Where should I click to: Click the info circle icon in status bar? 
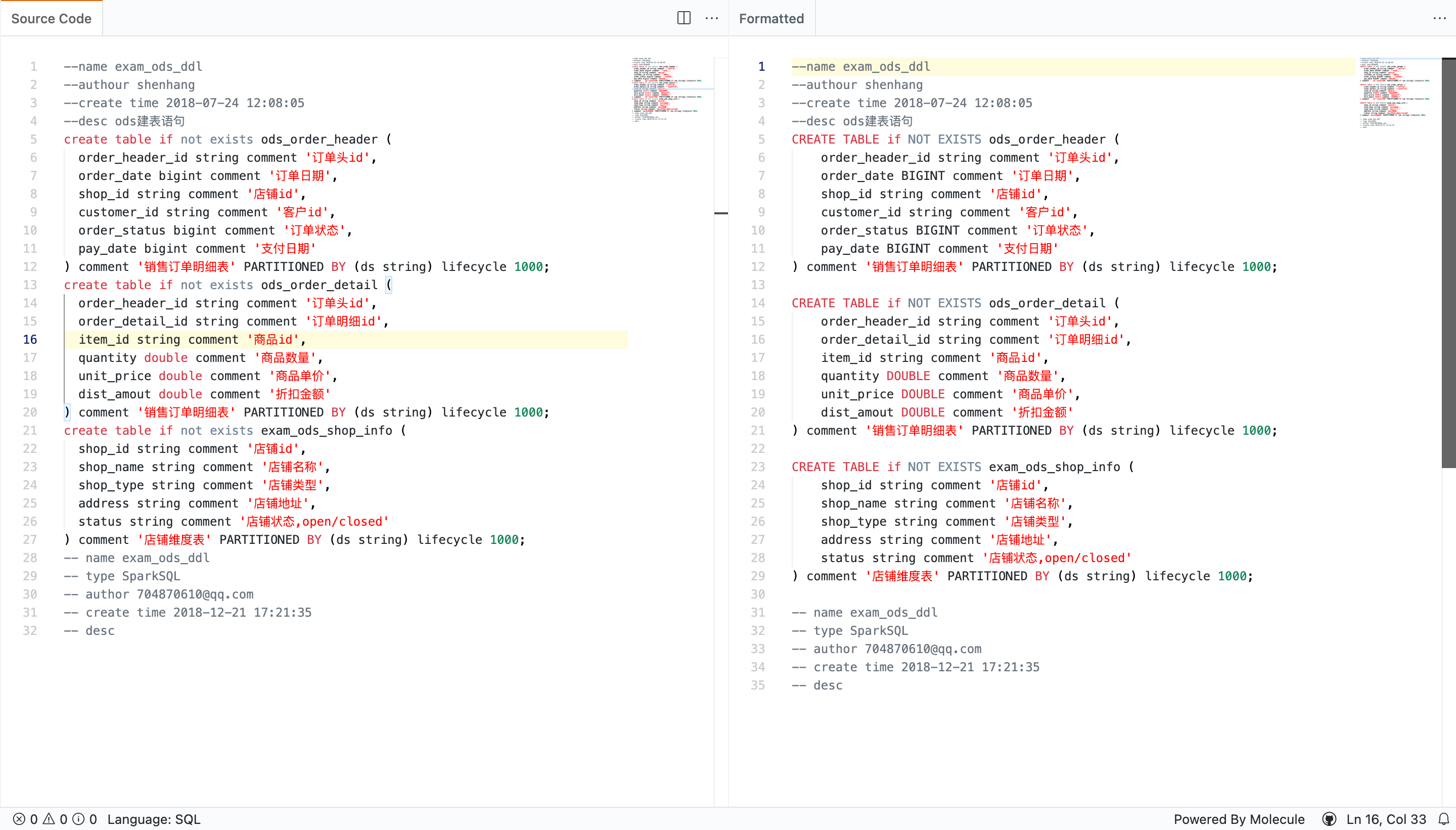pos(79,819)
